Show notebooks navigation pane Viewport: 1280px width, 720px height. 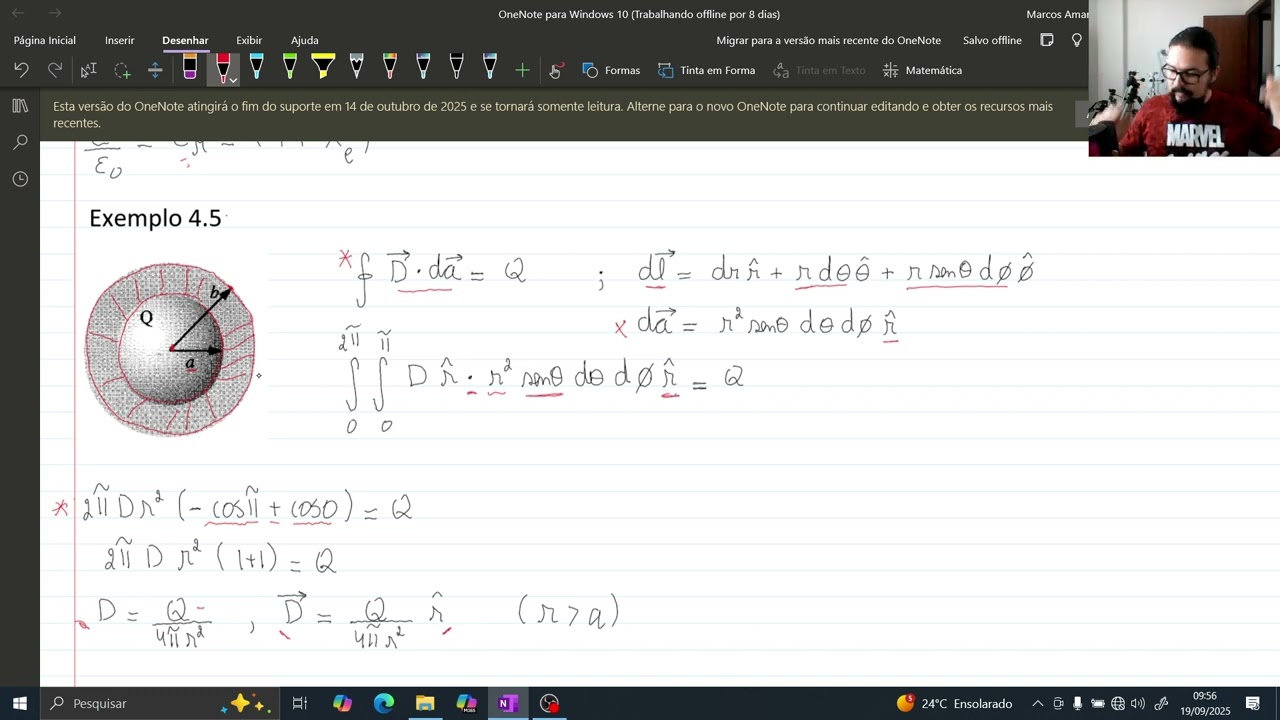20,106
